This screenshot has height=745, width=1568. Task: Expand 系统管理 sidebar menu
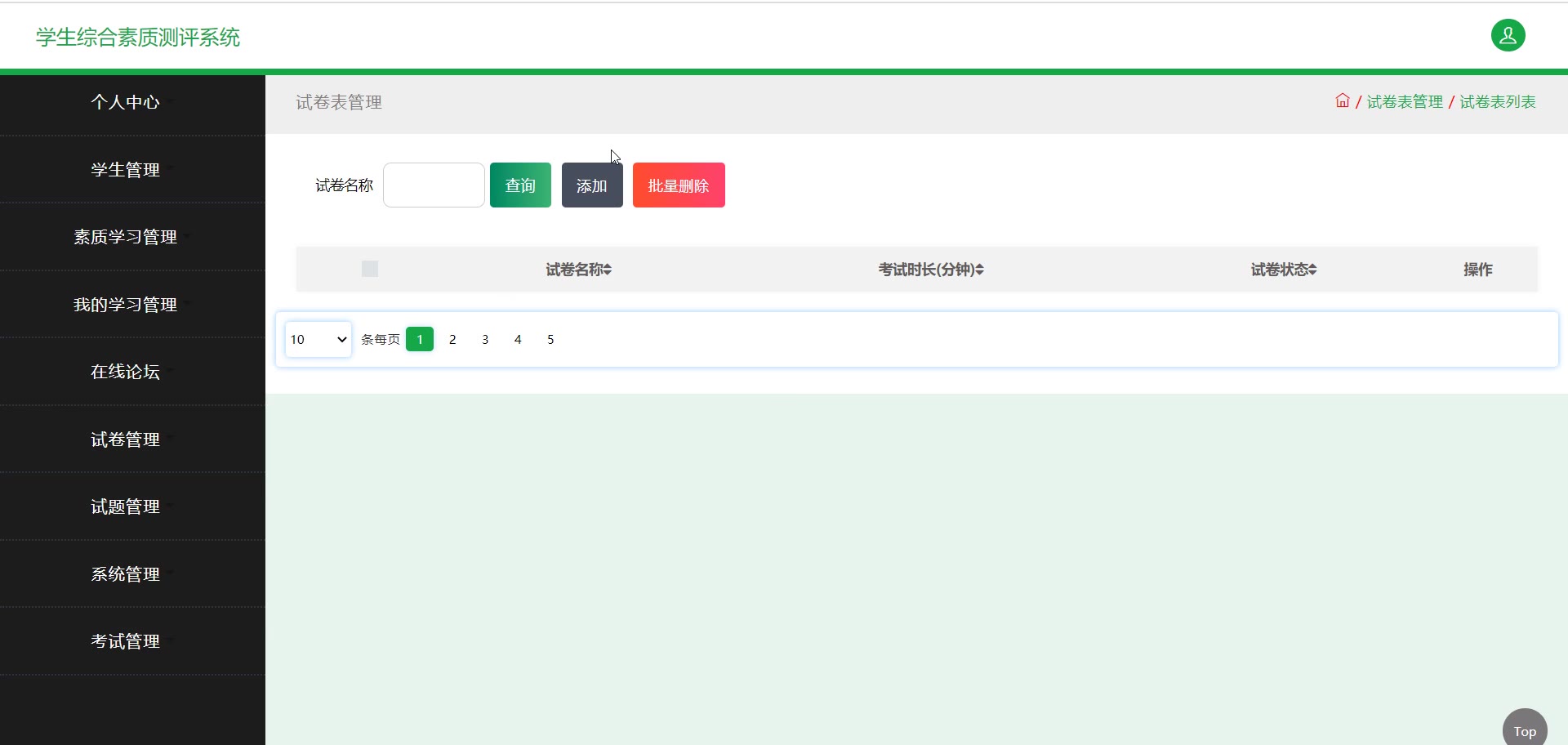132,574
